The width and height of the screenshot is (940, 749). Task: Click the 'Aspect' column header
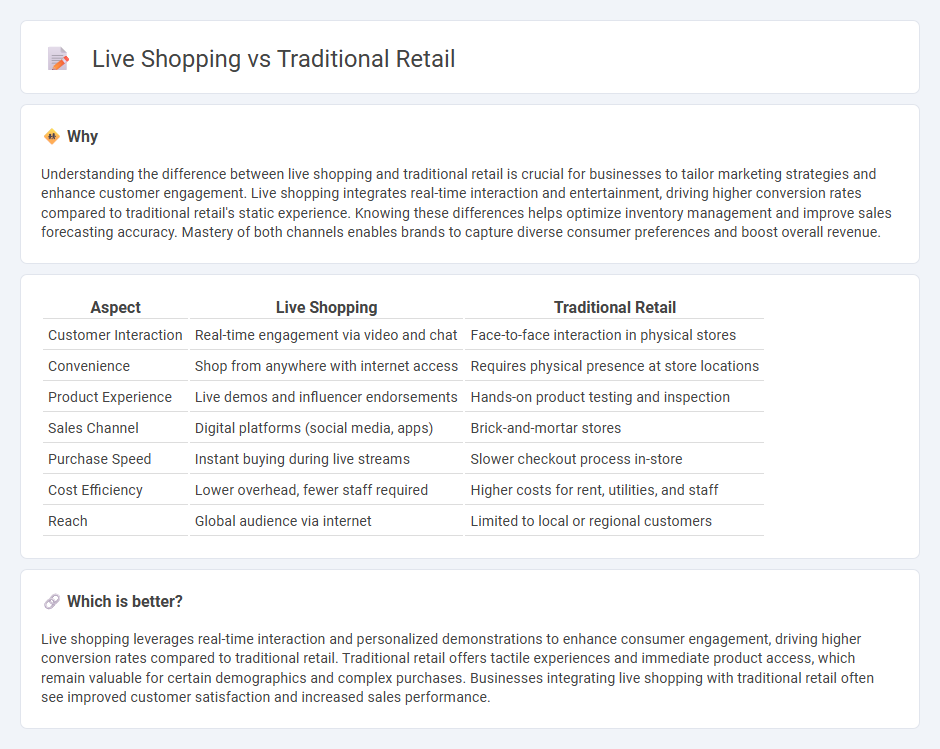click(115, 308)
